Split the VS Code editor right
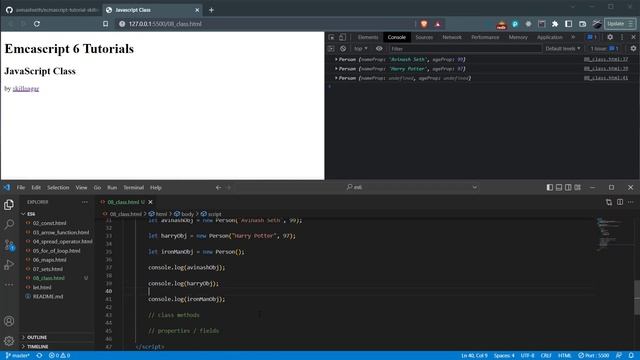Screen dimensions: 640x360 coord(620,202)
